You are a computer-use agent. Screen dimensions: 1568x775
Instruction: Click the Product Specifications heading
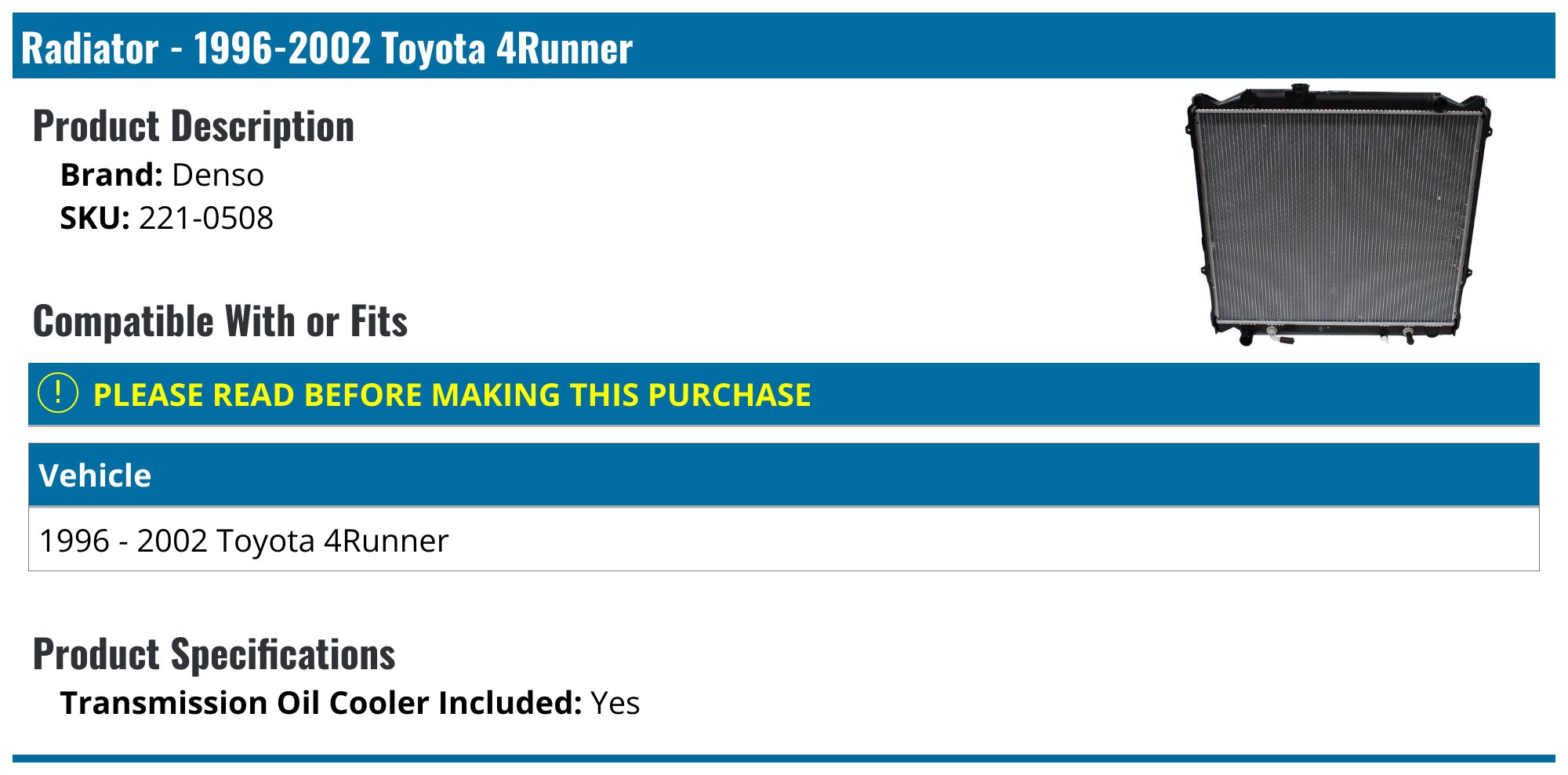click(x=214, y=654)
